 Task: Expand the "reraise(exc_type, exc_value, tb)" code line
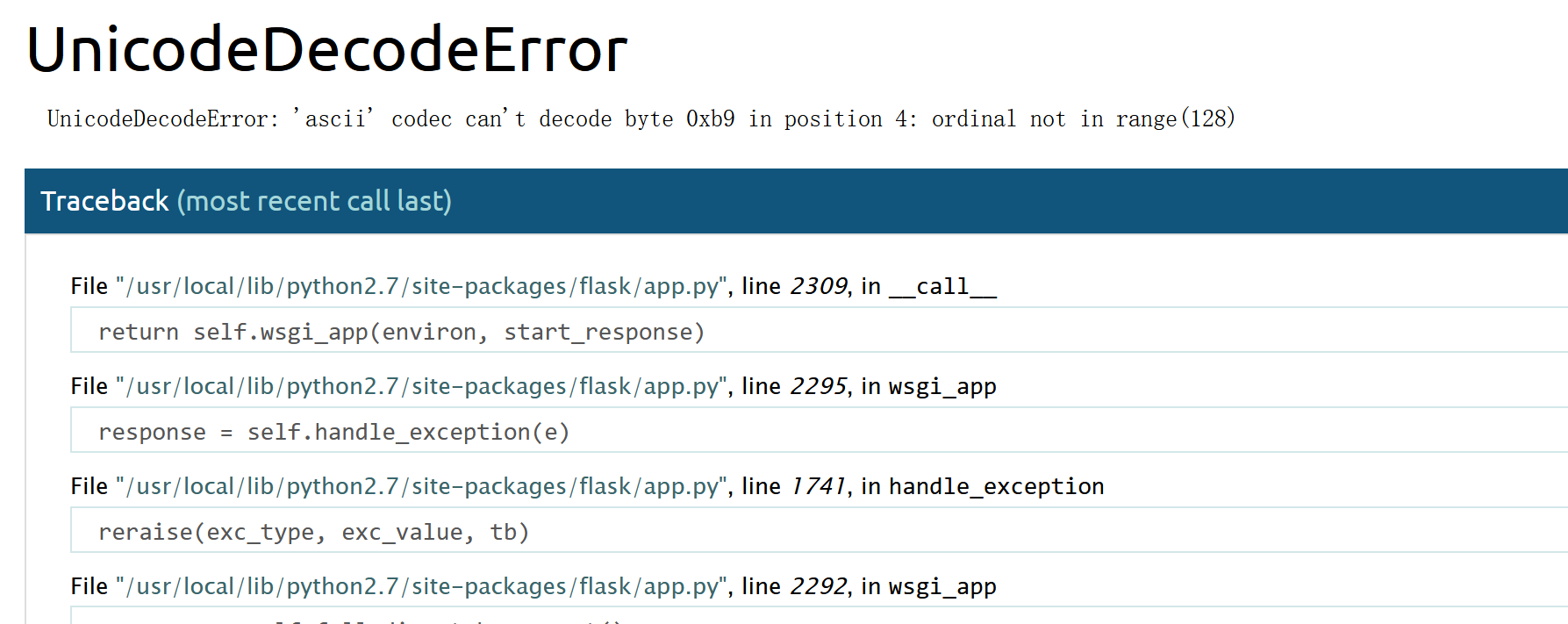819,530
